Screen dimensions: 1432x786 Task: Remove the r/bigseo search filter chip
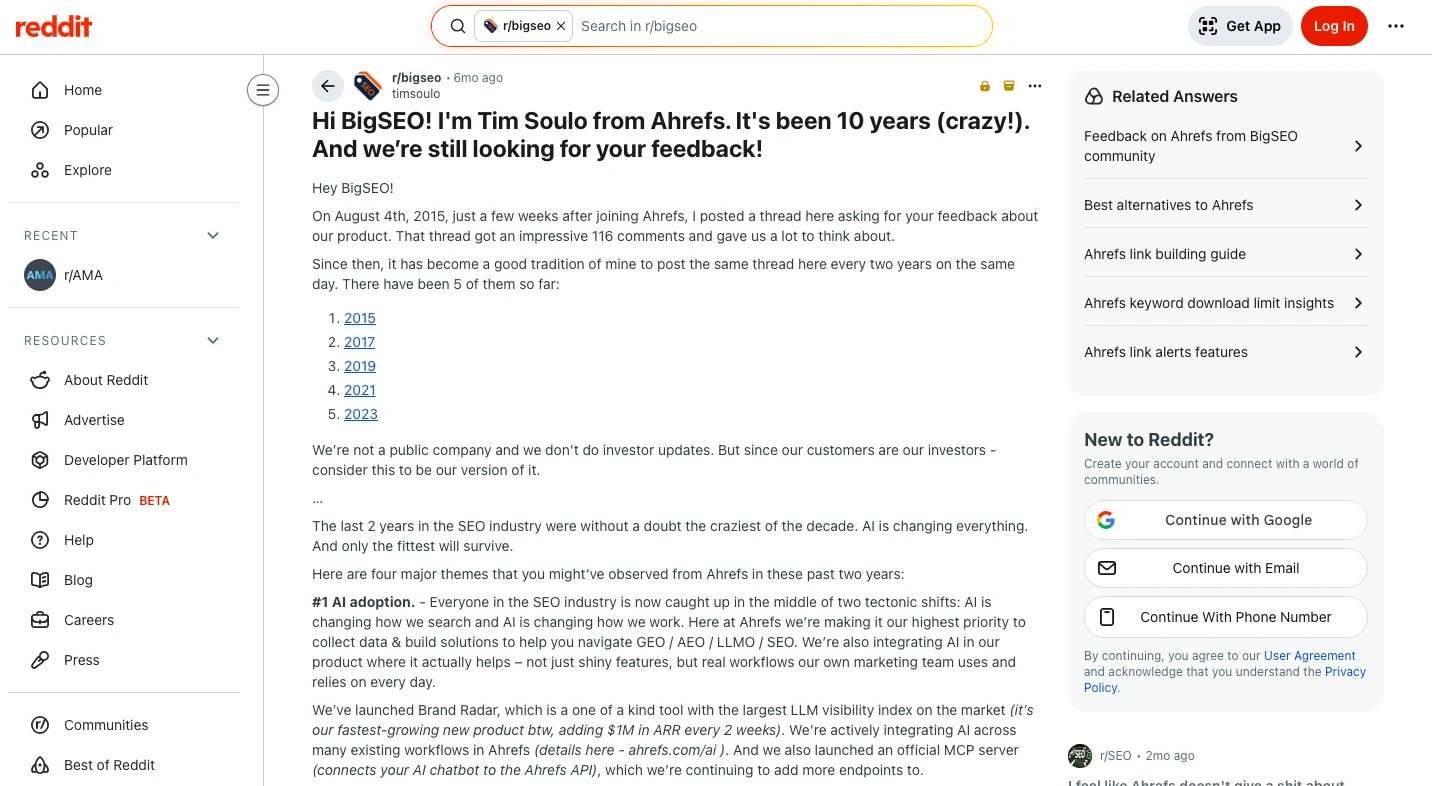point(561,26)
